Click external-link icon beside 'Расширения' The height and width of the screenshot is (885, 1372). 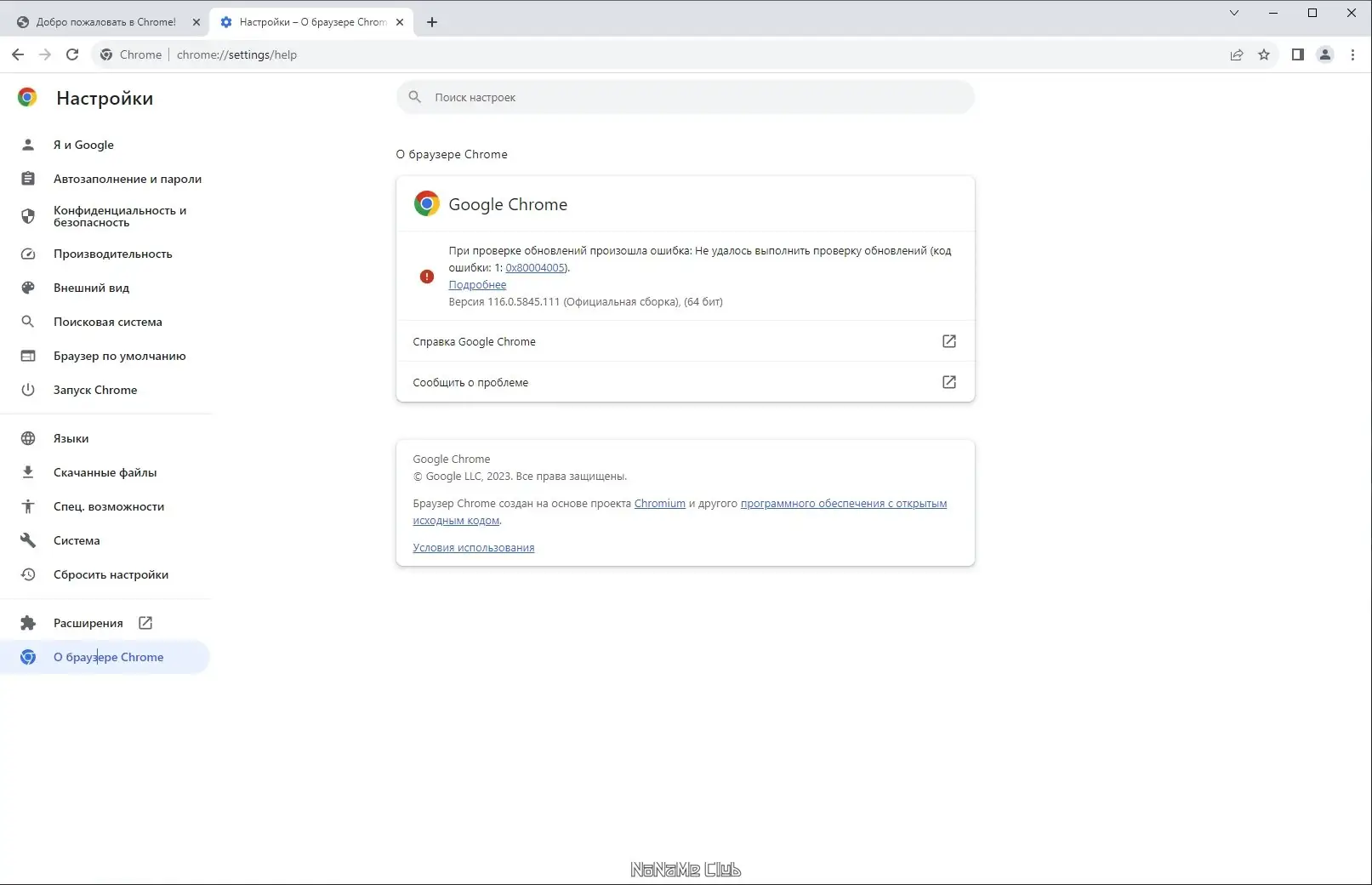[x=145, y=623]
